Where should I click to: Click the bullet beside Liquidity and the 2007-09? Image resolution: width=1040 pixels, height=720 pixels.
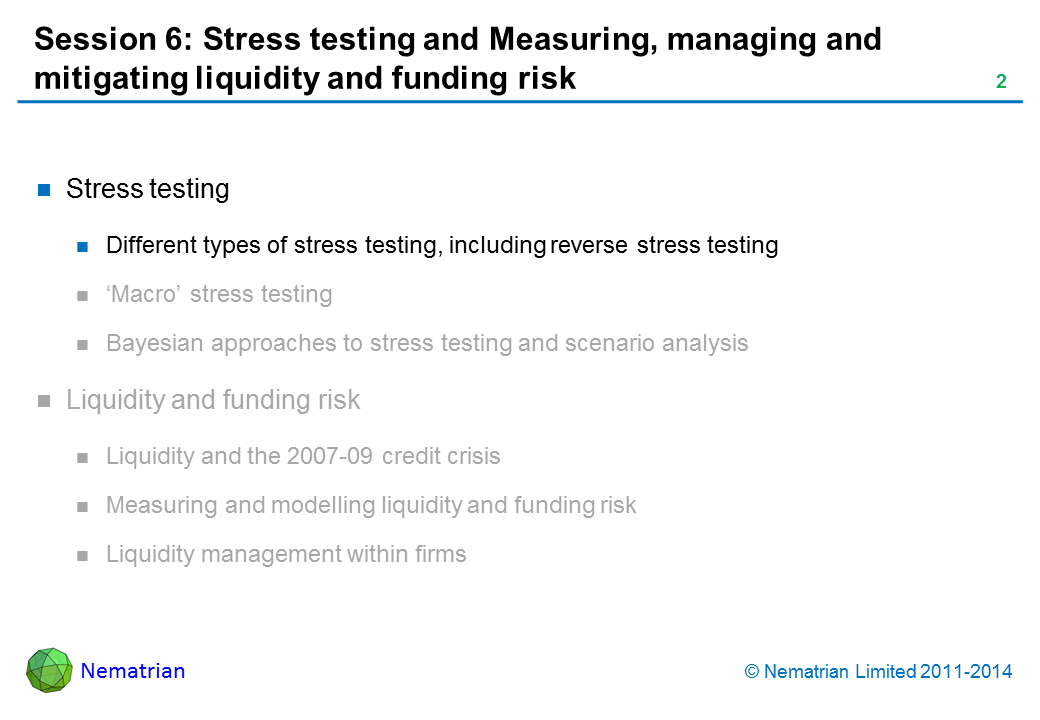click(x=84, y=457)
